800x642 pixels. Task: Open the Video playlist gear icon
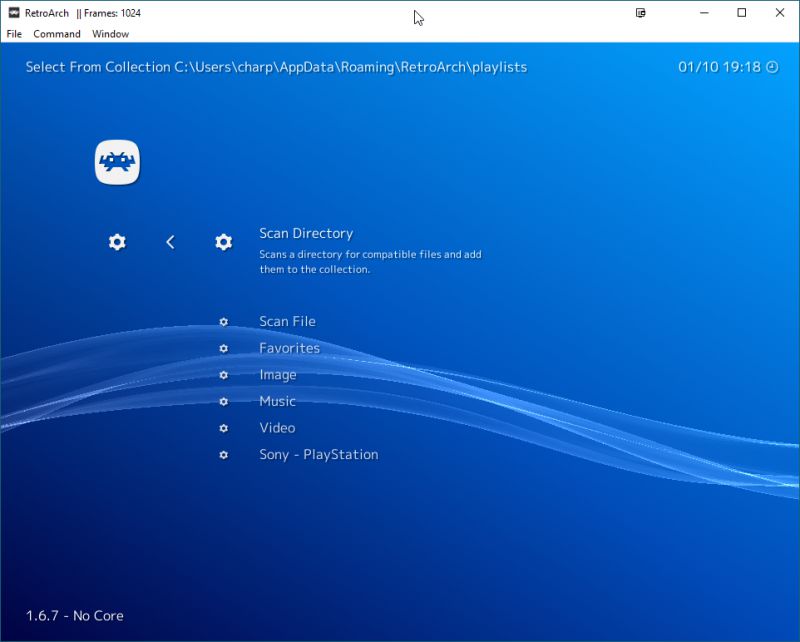coord(222,428)
